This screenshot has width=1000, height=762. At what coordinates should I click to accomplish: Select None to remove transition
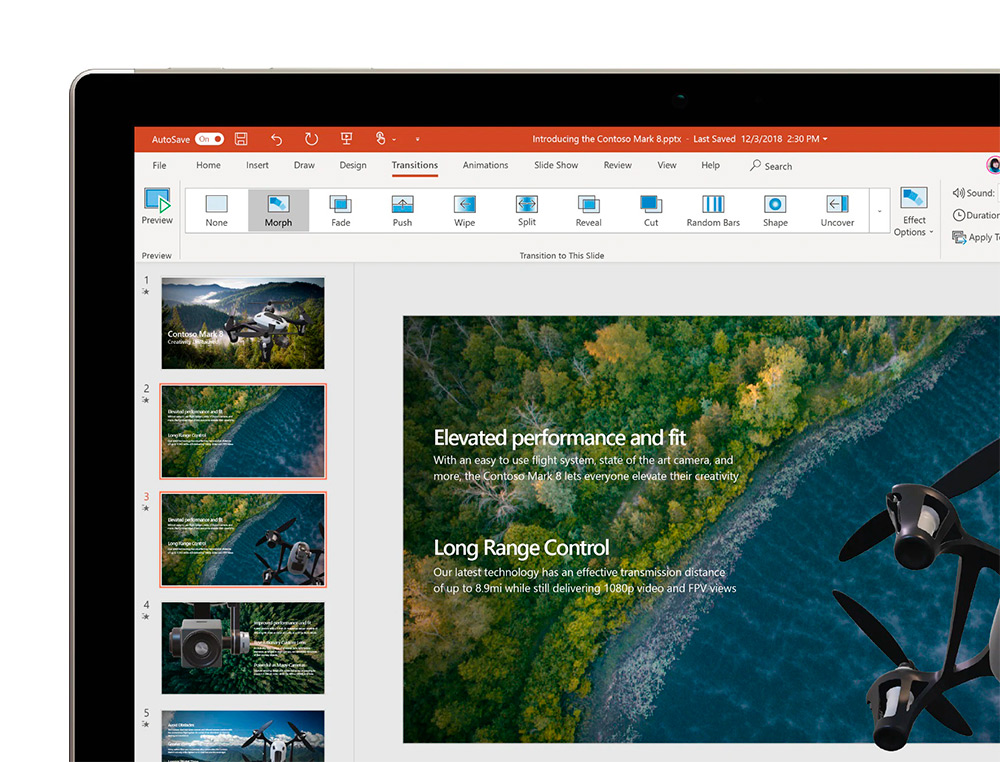[216, 210]
